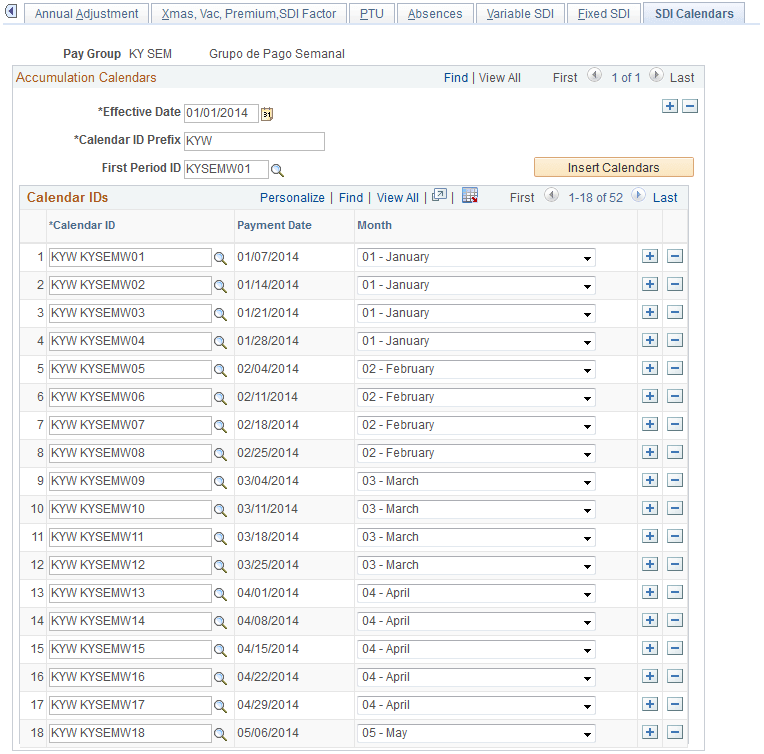Delete Calendar ID row 13 with minus icon
Image resolution: width=764 pixels, height=754 pixels.
tap(674, 593)
